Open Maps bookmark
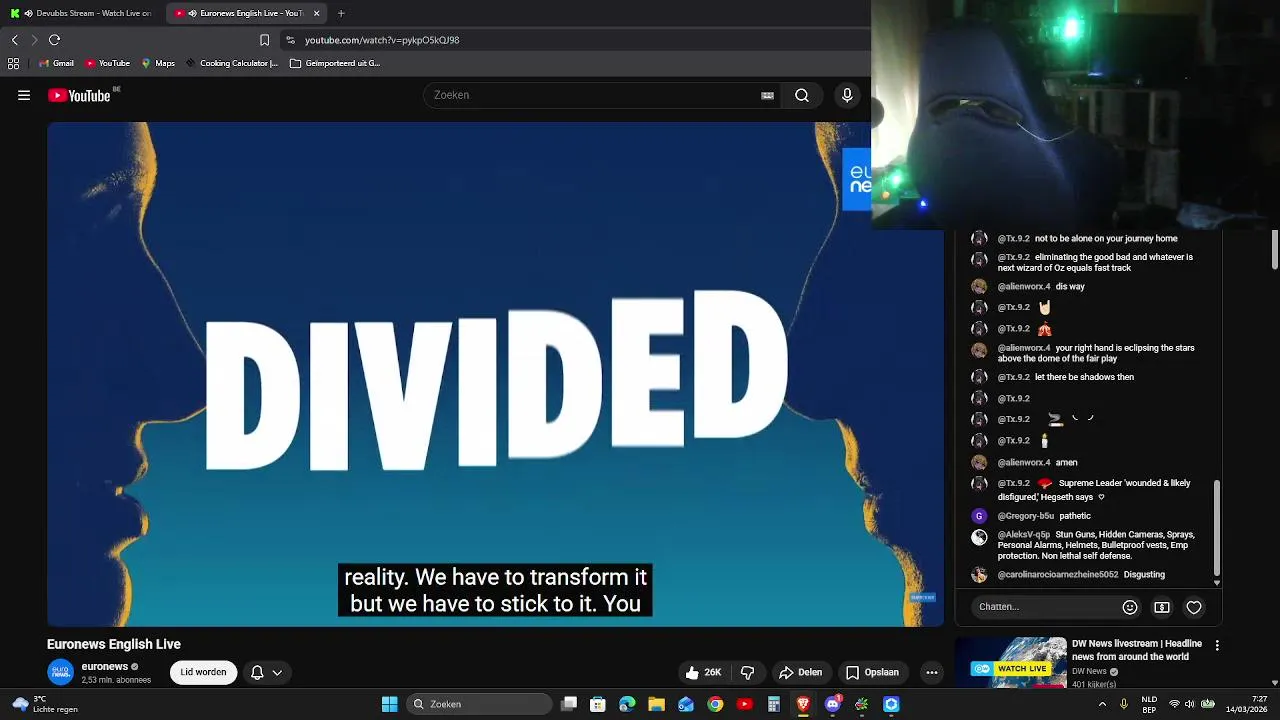 click(158, 63)
